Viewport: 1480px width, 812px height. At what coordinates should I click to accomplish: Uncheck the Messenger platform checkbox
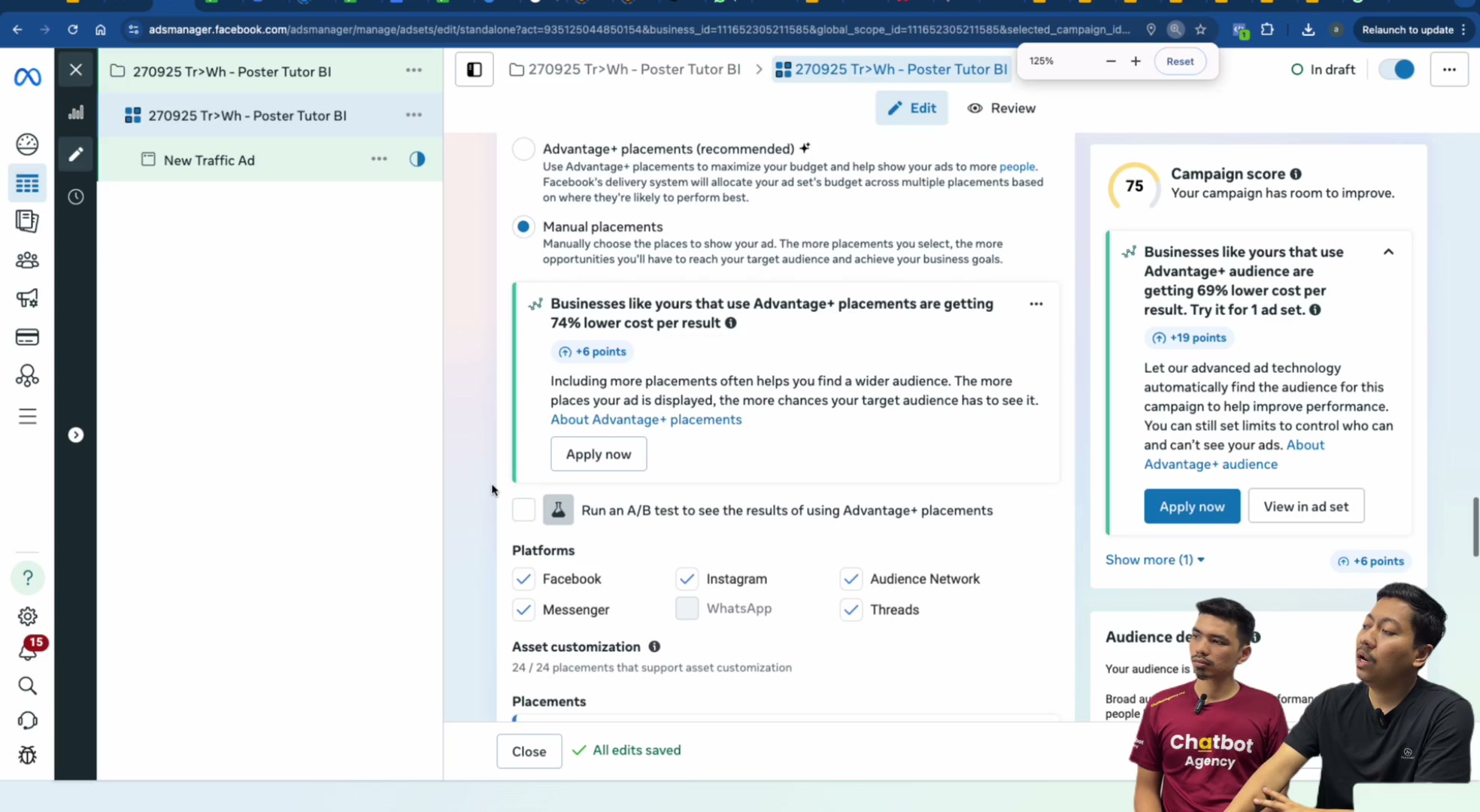click(523, 609)
